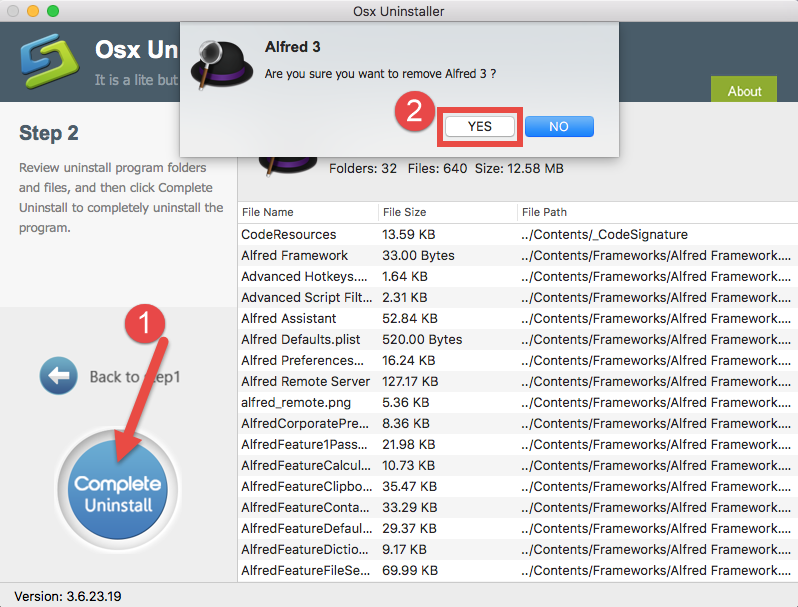Click the Files: 640 summary text
This screenshot has width=798, height=607.
(x=437, y=168)
